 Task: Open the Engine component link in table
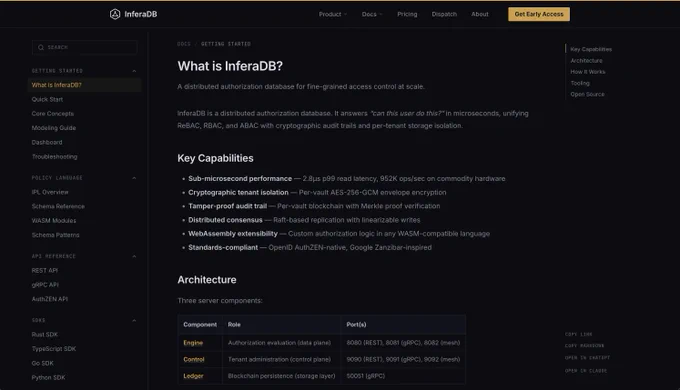193,343
